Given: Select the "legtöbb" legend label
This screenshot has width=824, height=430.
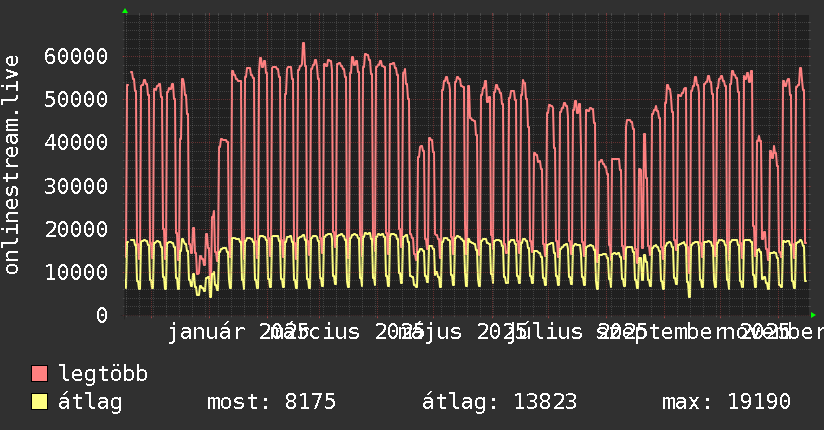Looking at the screenshot, I should point(103,375).
